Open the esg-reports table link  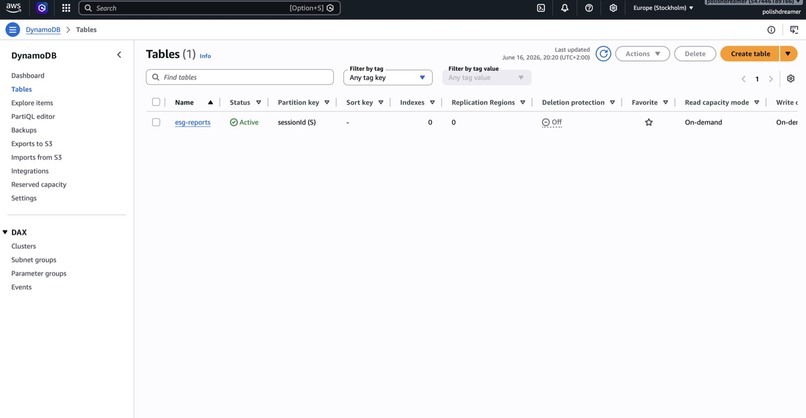pos(192,122)
